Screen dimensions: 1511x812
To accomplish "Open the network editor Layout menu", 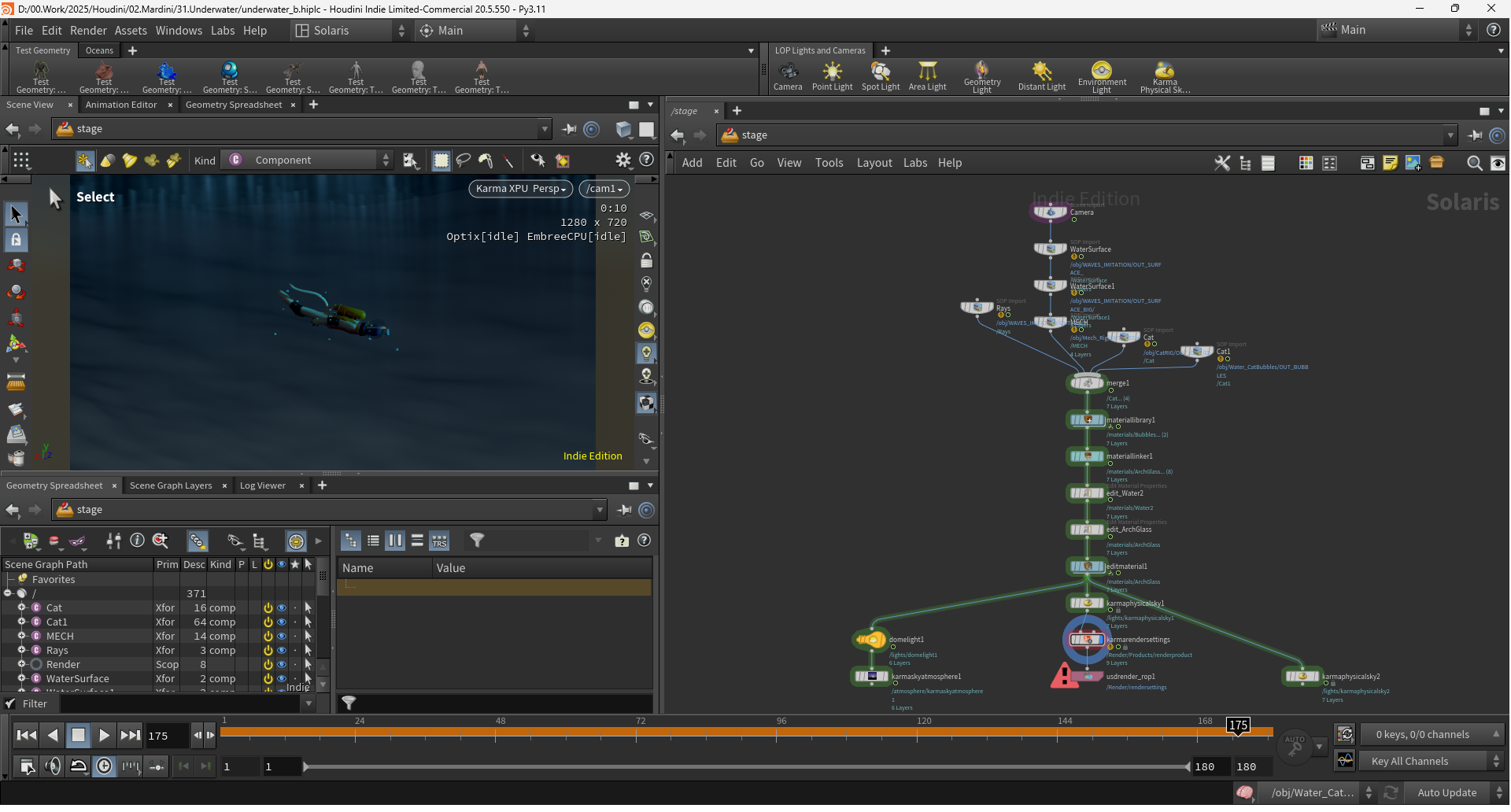I will tap(874, 163).
